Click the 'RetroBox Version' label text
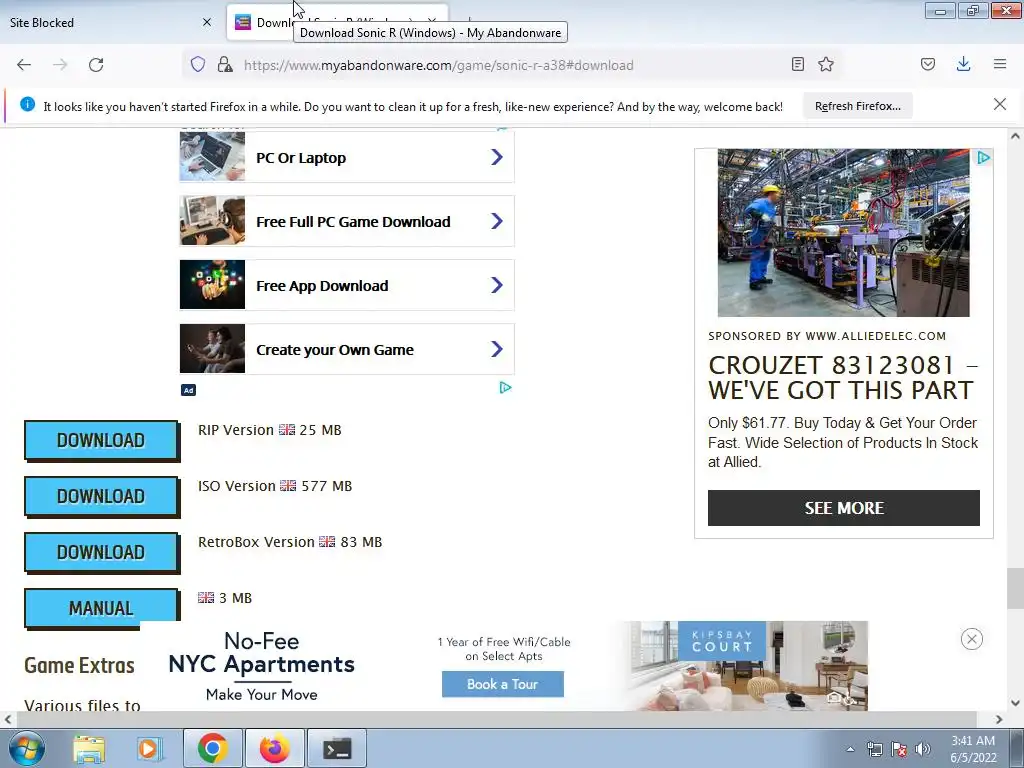Screen dimensions: 1024x768 (256, 542)
